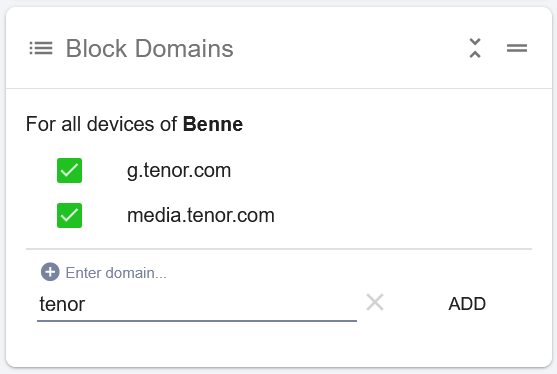Click empty space right of media.tenor.com
The image size is (557, 374).
tap(401, 216)
